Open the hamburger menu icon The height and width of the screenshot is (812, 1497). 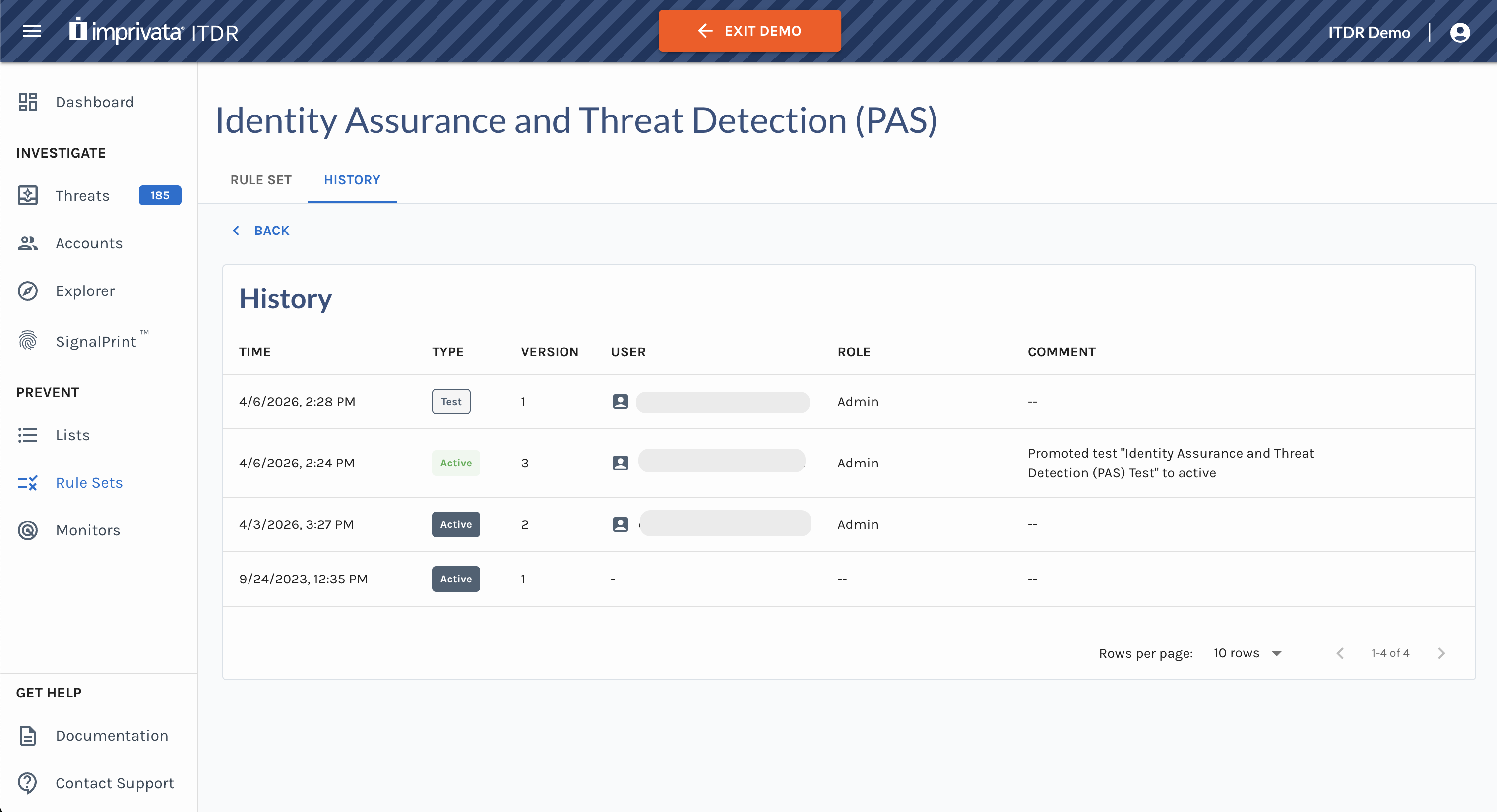click(x=31, y=31)
